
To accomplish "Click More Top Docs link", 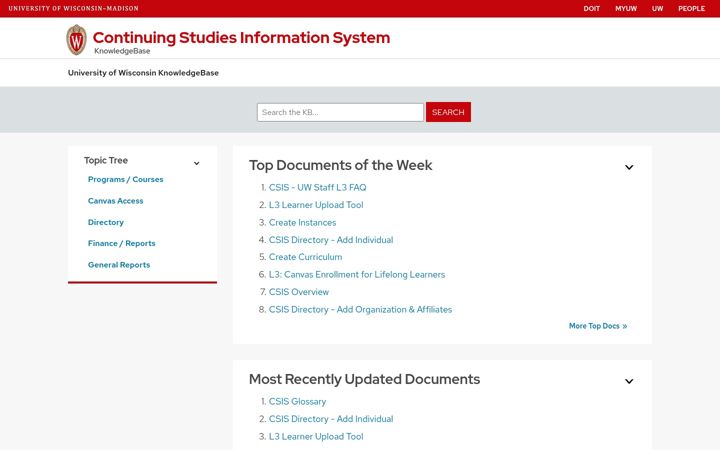I will 598,326.
